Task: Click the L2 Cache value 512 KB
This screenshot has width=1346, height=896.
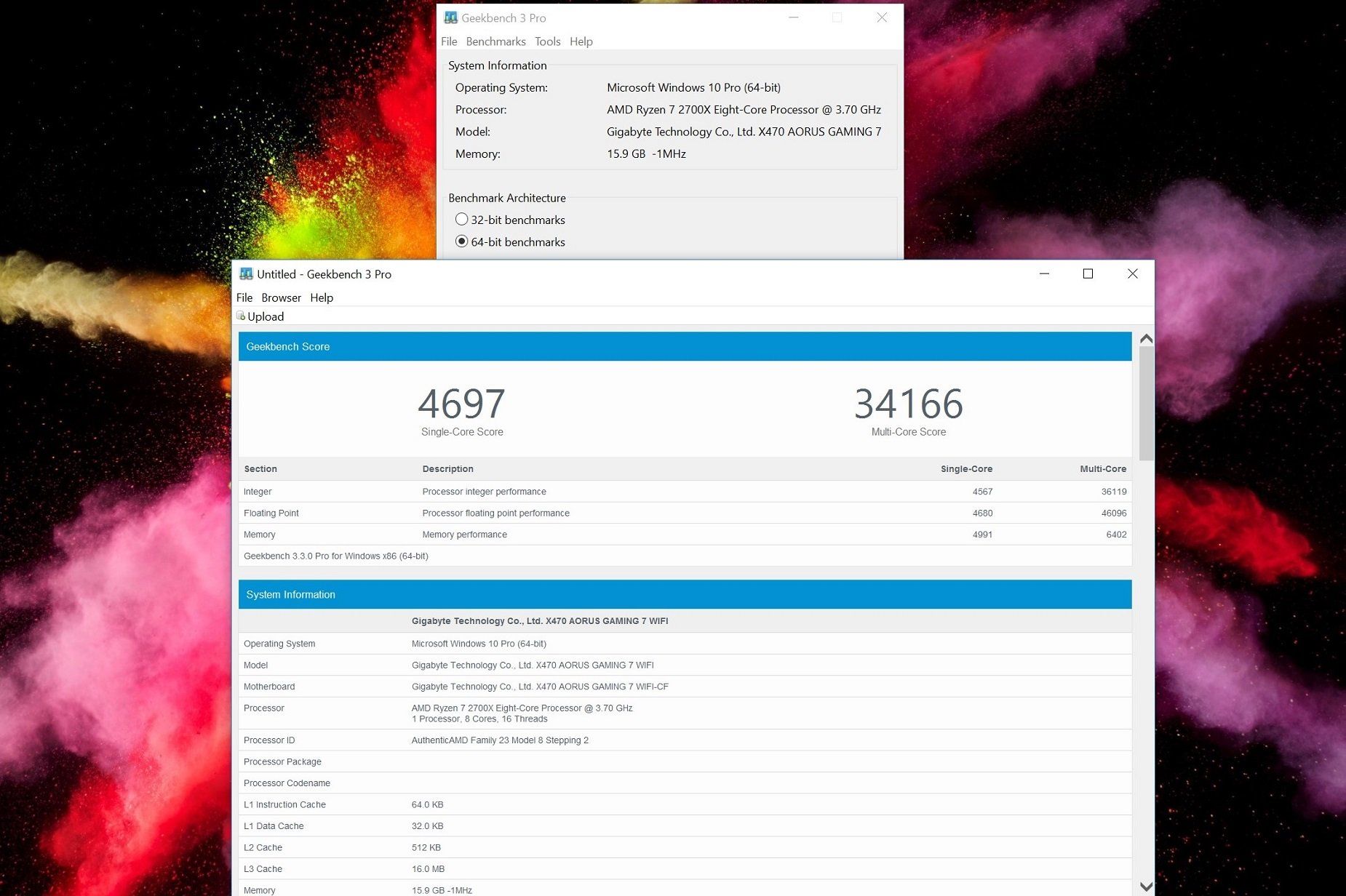Action: point(426,847)
